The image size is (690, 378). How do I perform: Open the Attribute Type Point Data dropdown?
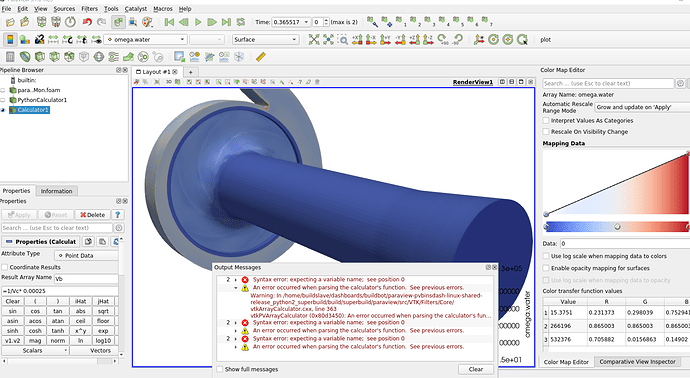coord(86,256)
